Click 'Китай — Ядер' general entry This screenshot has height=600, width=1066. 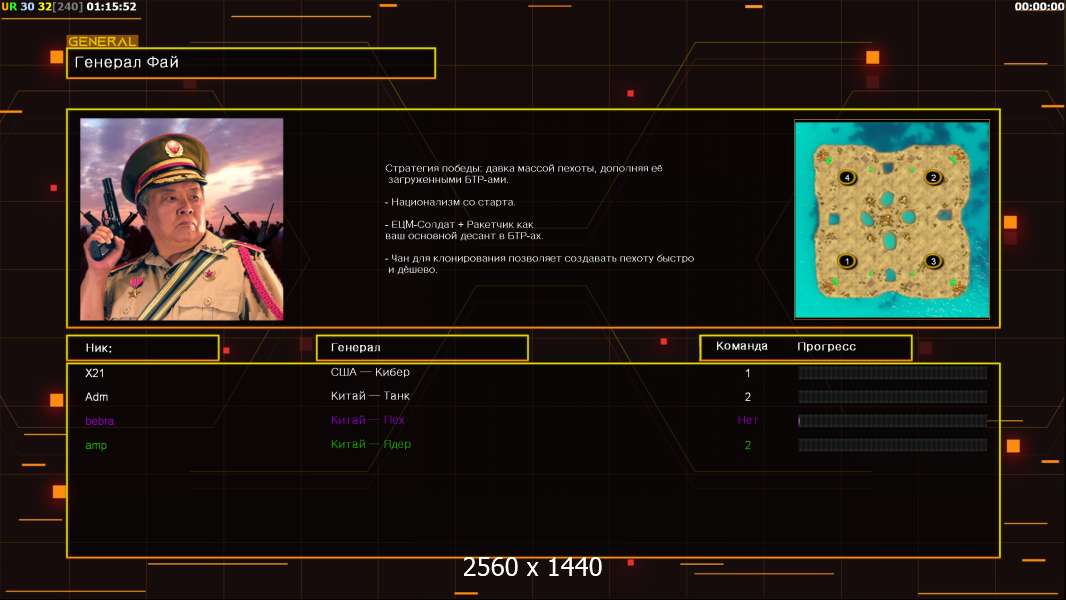[x=371, y=444]
